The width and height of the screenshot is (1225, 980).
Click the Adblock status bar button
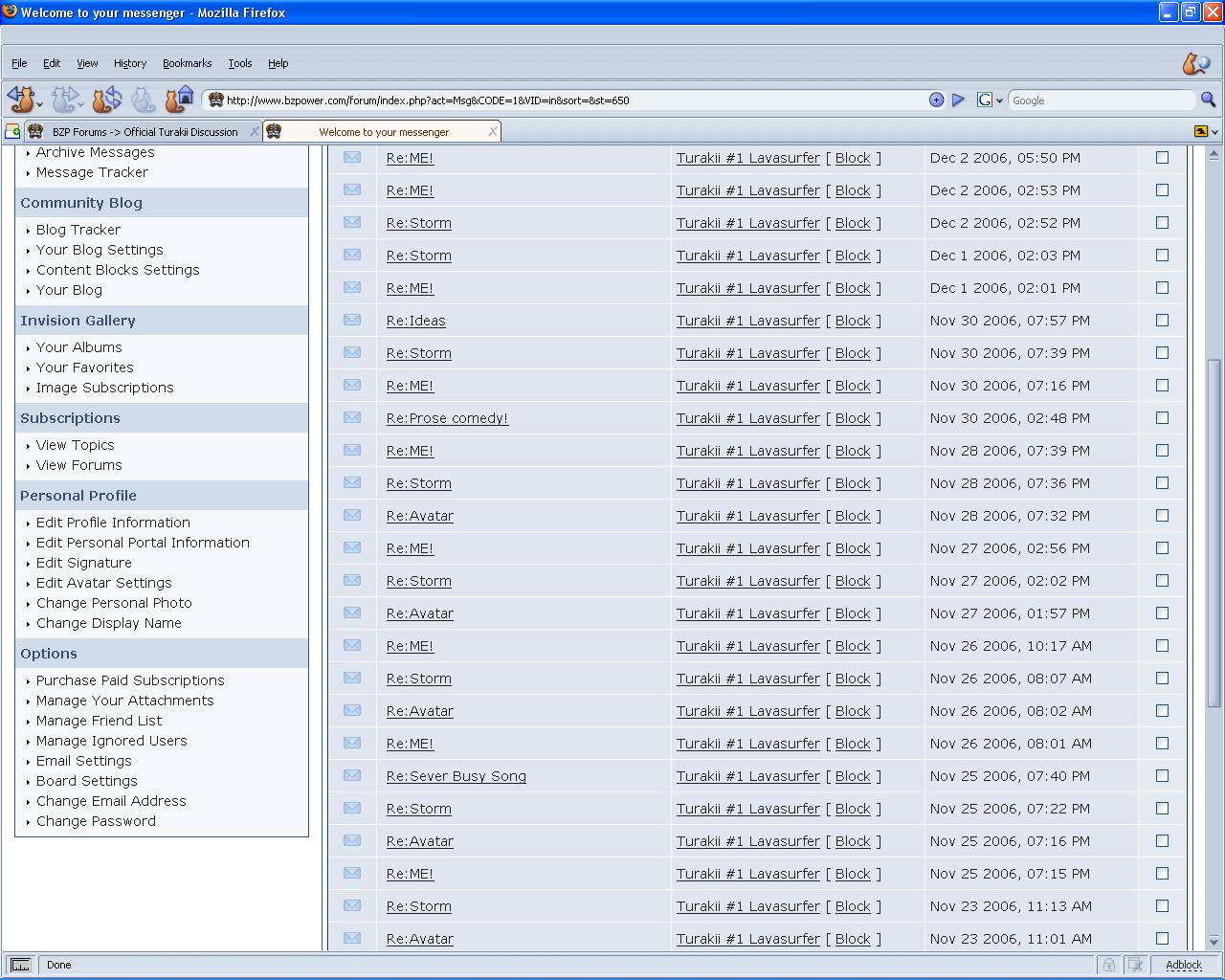coord(1184,965)
